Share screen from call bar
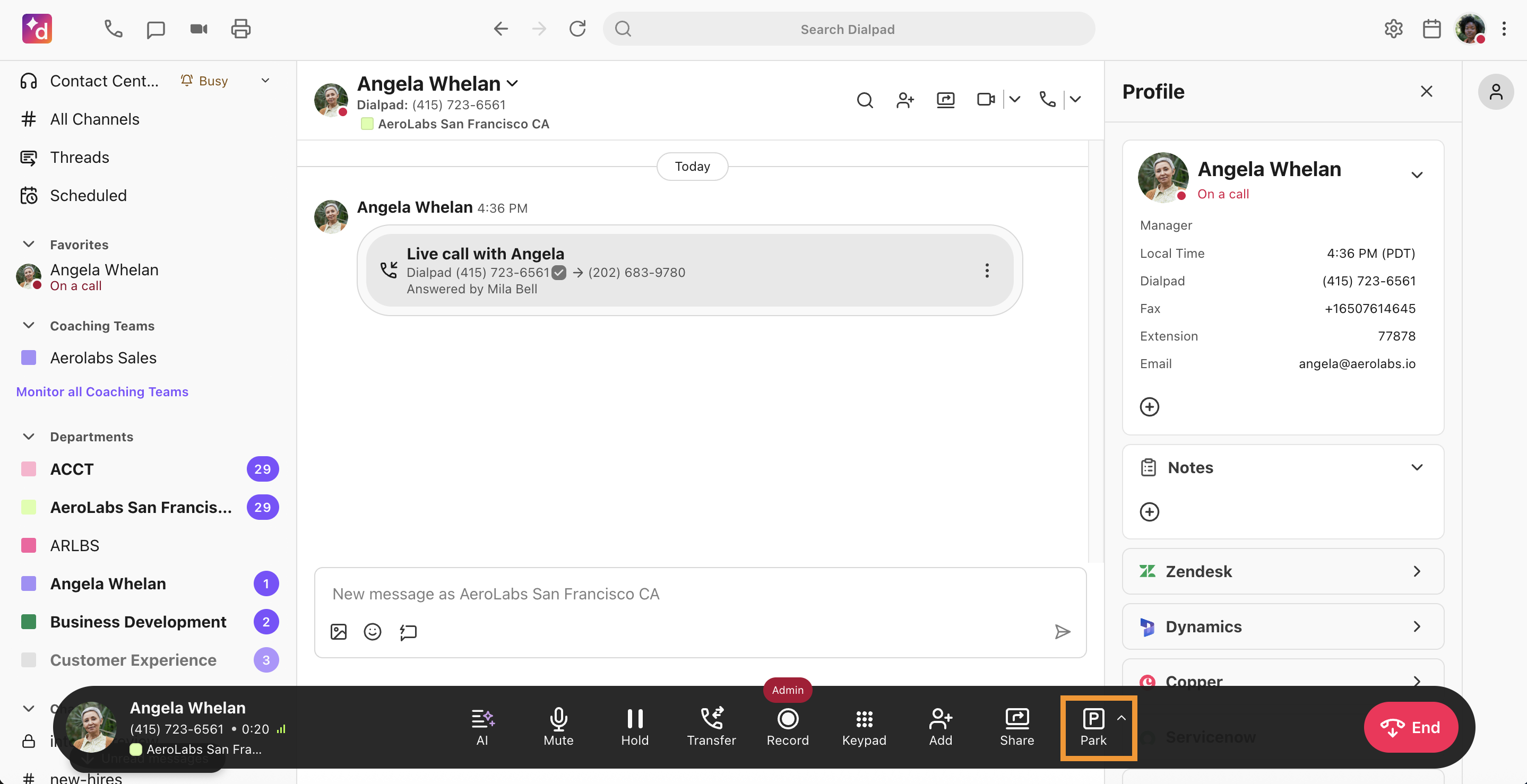1527x784 pixels. pyautogui.click(x=1017, y=727)
